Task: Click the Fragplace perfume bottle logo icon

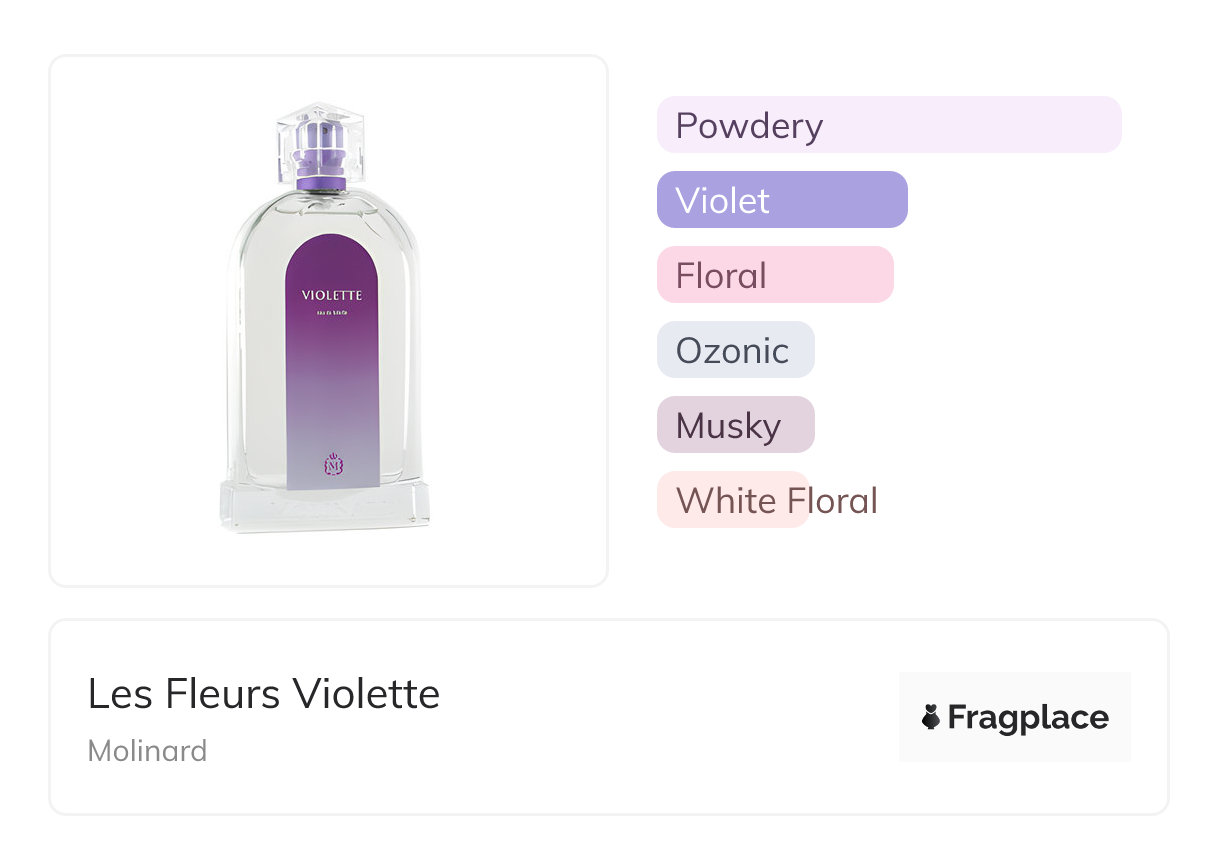Action: click(x=931, y=717)
